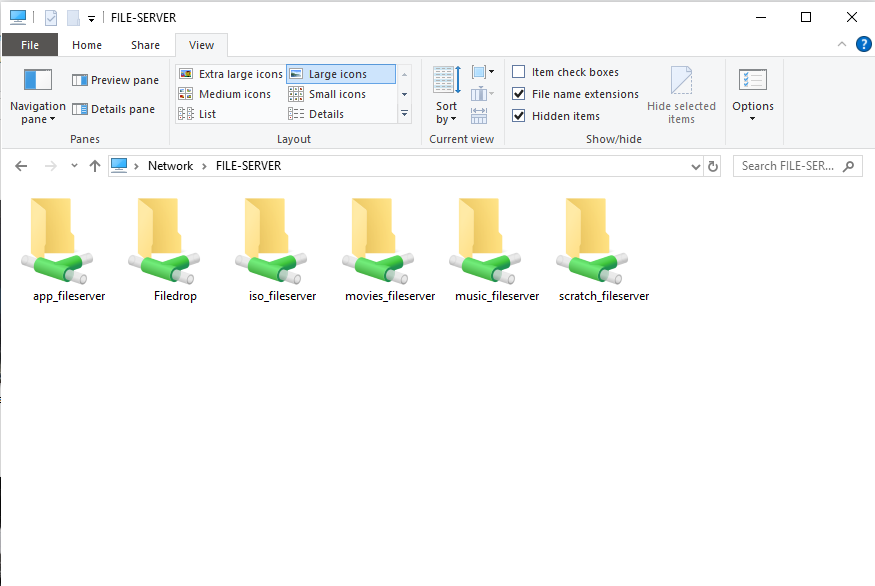Switch to Details layout
875x586 pixels.
[x=316, y=114]
